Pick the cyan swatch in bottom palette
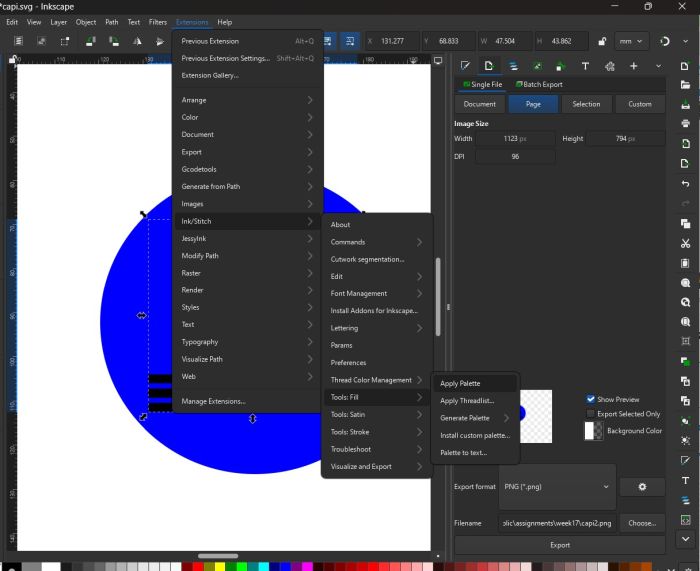Image resolution: width=700 pixels, height=571 pixels. (263, 567)
